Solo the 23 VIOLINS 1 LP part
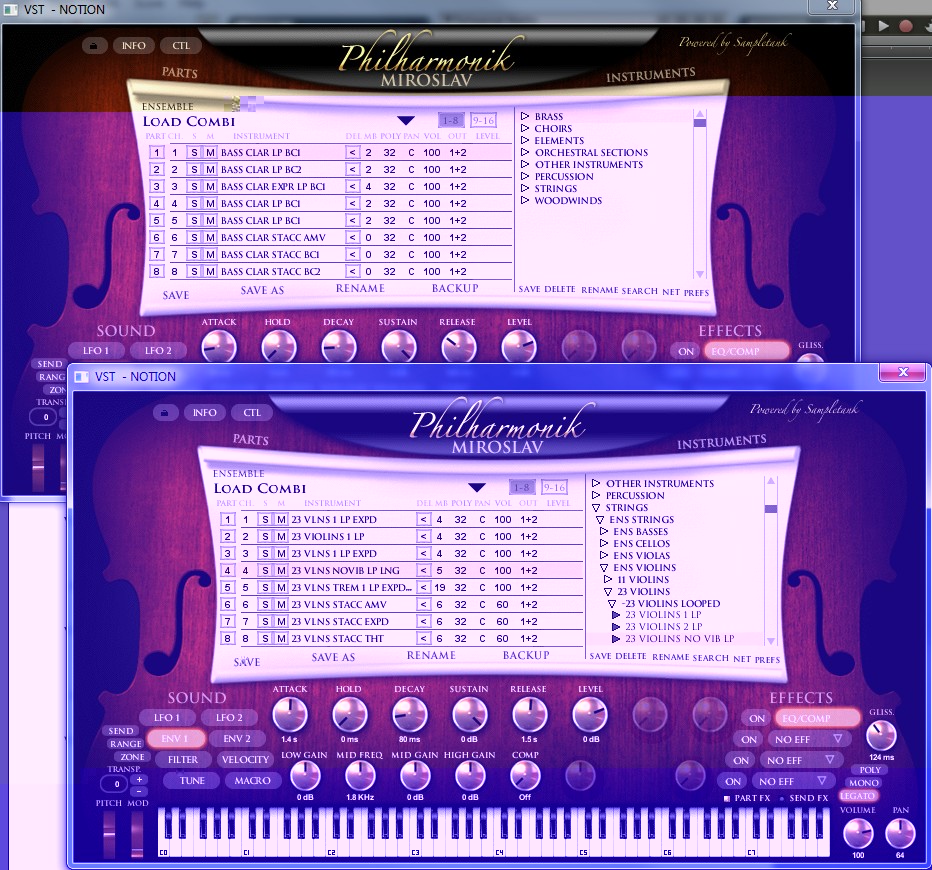The width and height of the screenshot is (932, 870). click(265, 537)
